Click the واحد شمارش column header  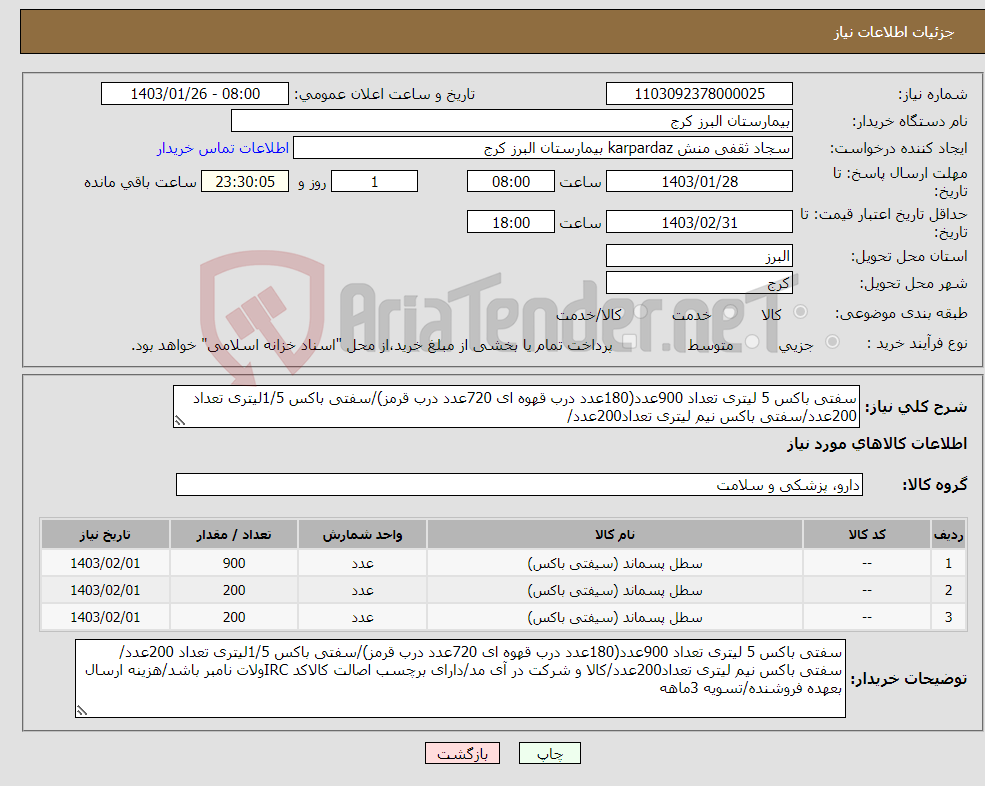point(362,535)
